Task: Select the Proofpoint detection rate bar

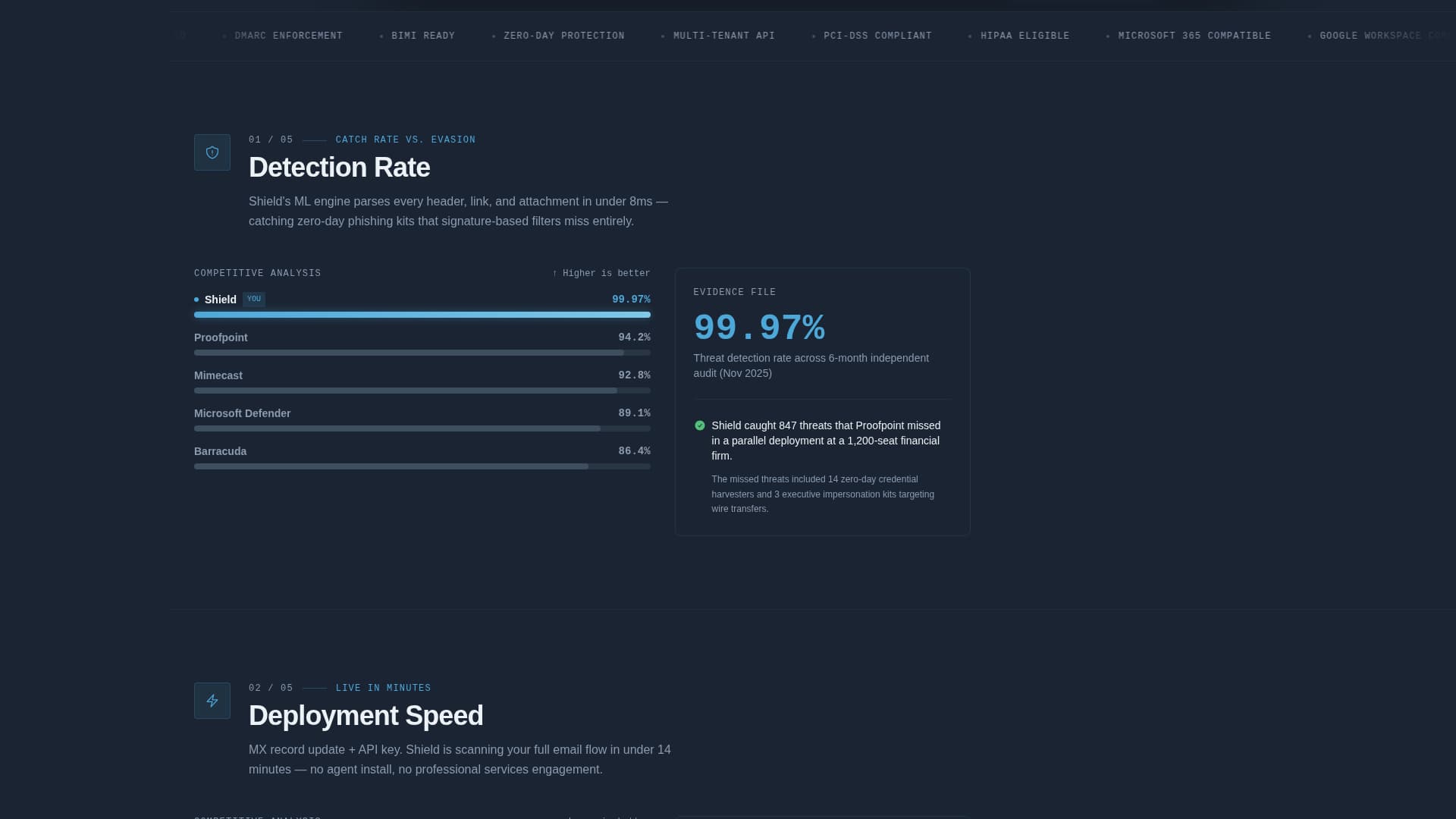Action: (x=422, y=353)
